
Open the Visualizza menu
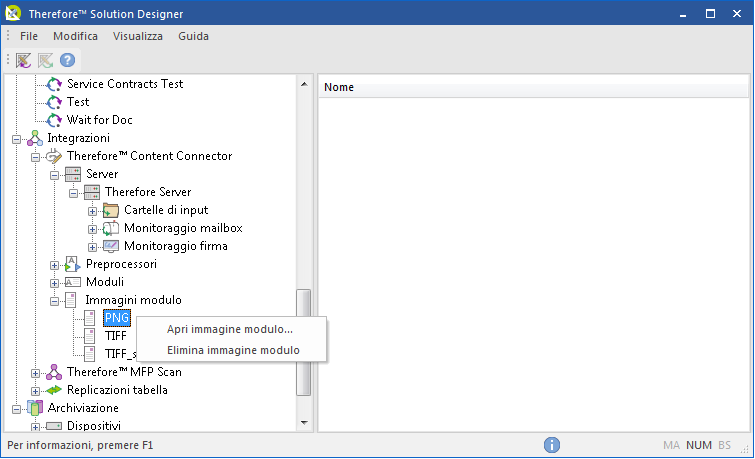tap(138, 36)
